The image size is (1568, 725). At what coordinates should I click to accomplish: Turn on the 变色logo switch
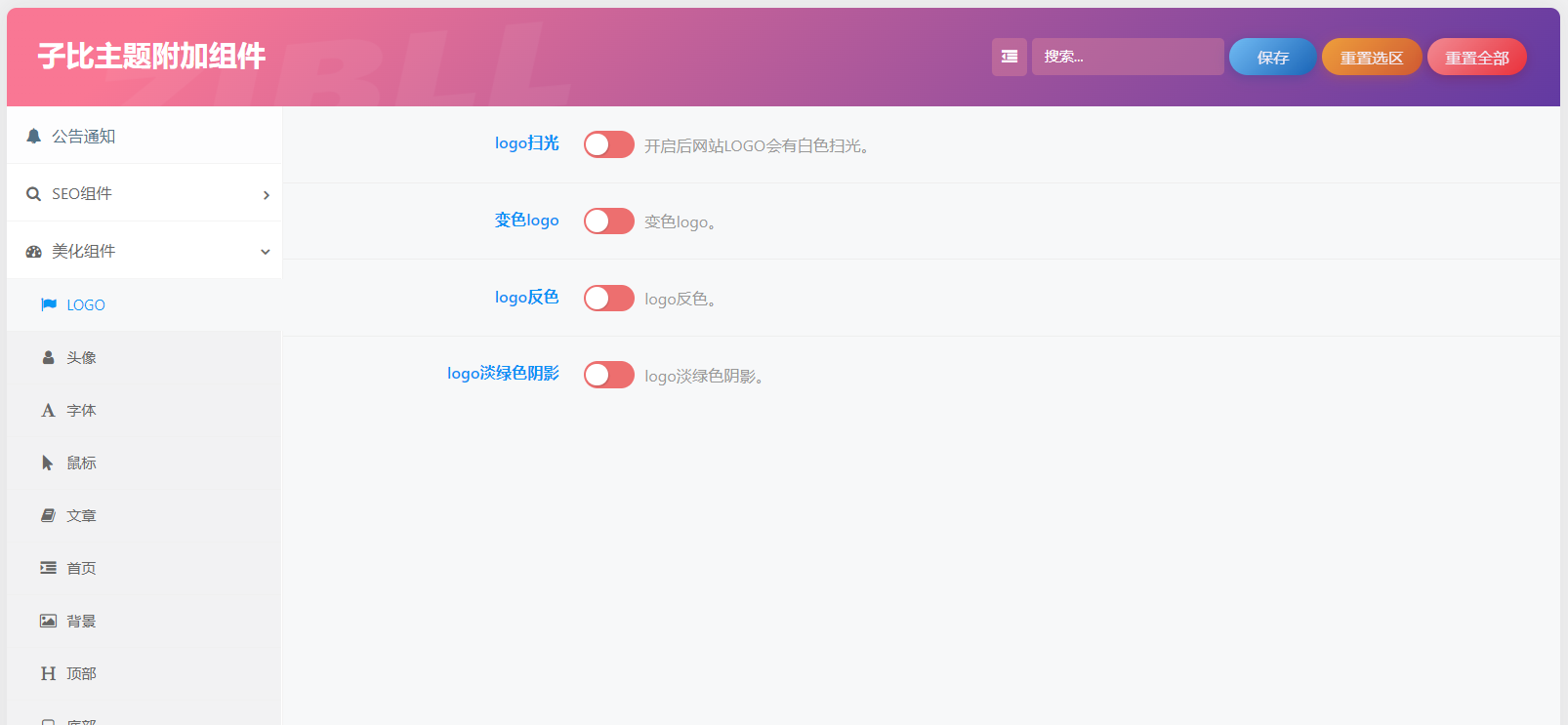608,221
